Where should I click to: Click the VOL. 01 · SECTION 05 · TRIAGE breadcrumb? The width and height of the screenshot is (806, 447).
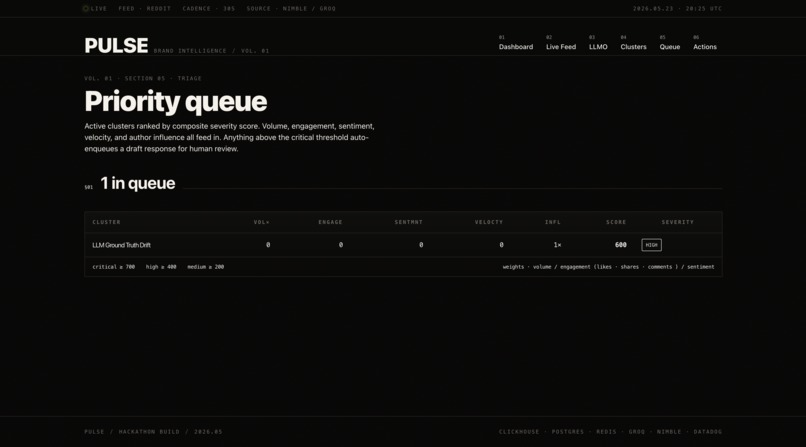pyautogui.click(x=143, y=79)
